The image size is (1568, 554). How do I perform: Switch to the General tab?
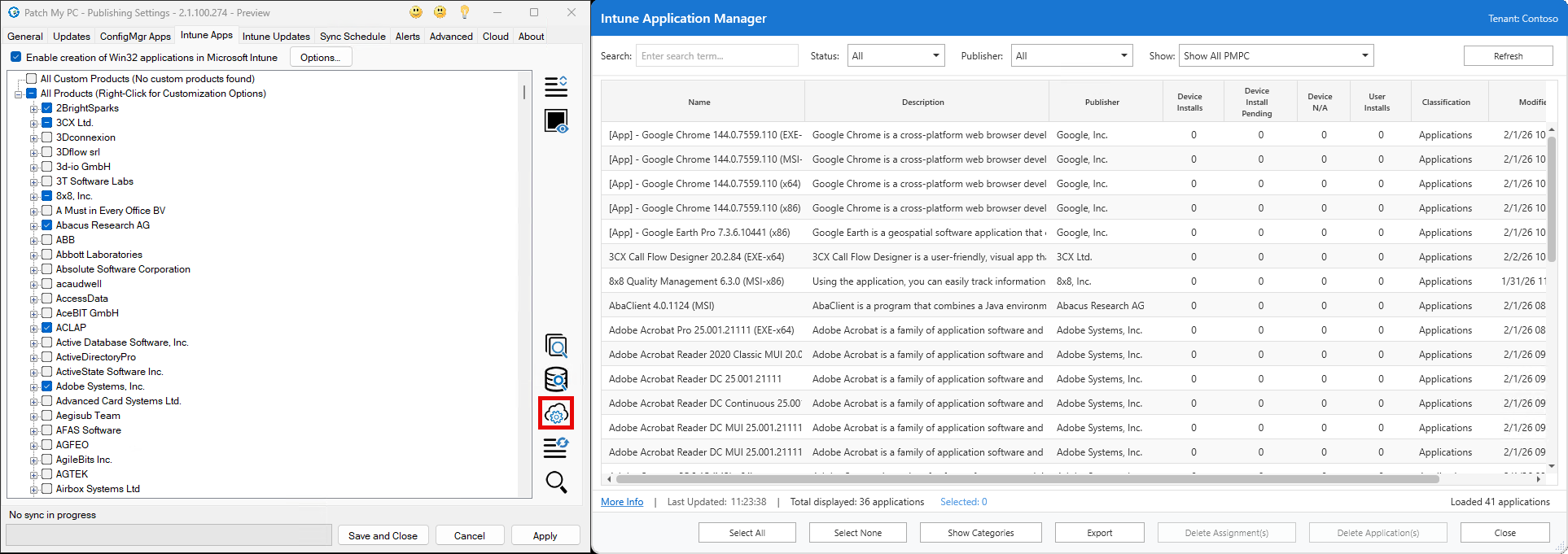click(25, 36)
